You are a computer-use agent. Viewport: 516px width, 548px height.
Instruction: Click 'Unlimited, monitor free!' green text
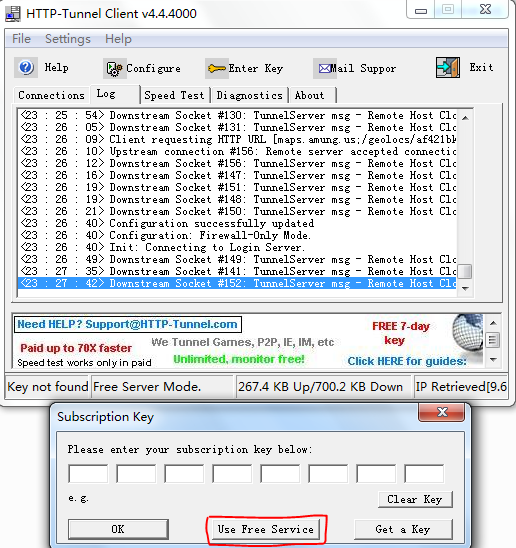[x=239, y=359]
